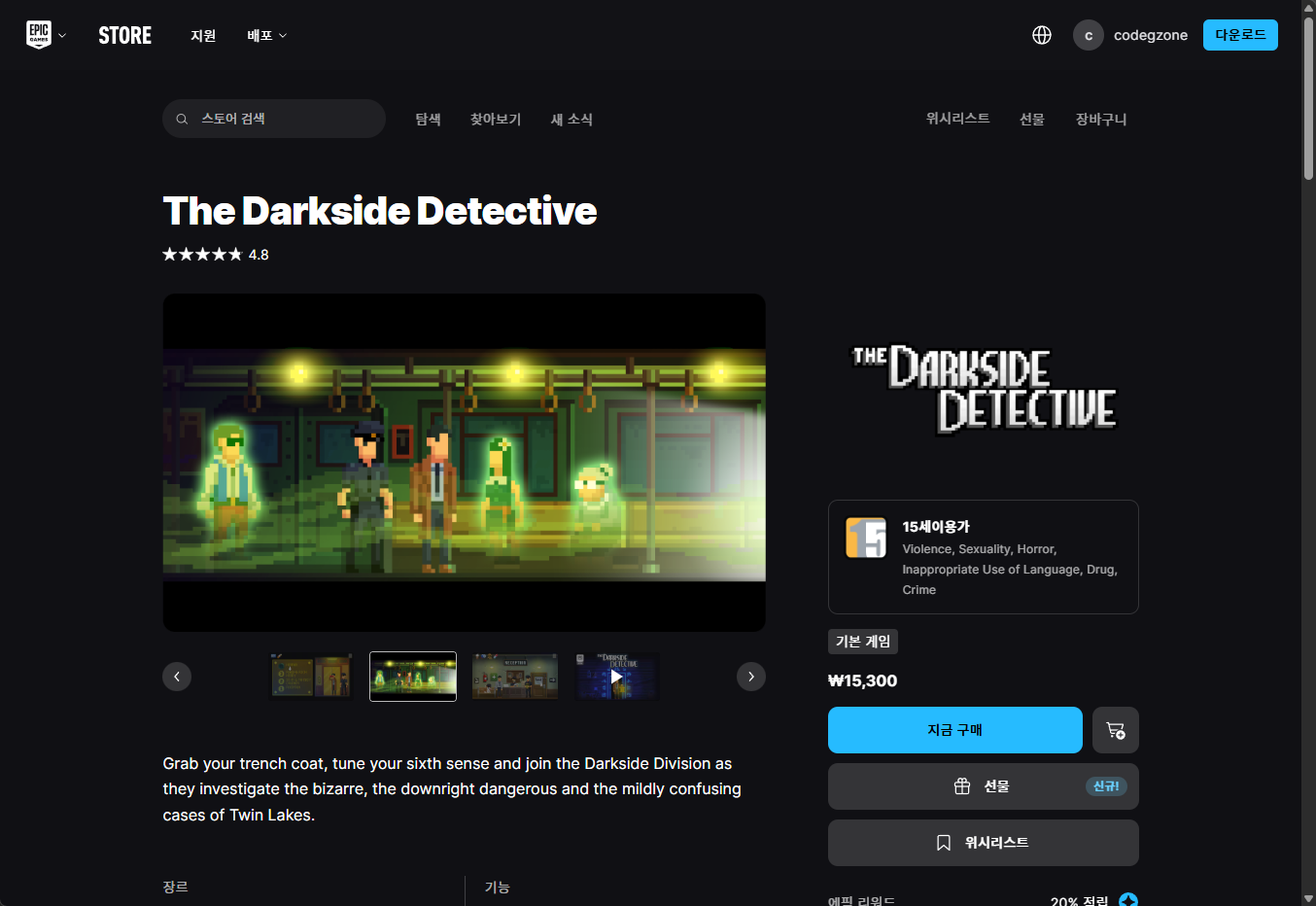Play the trailer video thumbnail
The height and width of the screenshot is (906, 1316).
pos(616,677)
